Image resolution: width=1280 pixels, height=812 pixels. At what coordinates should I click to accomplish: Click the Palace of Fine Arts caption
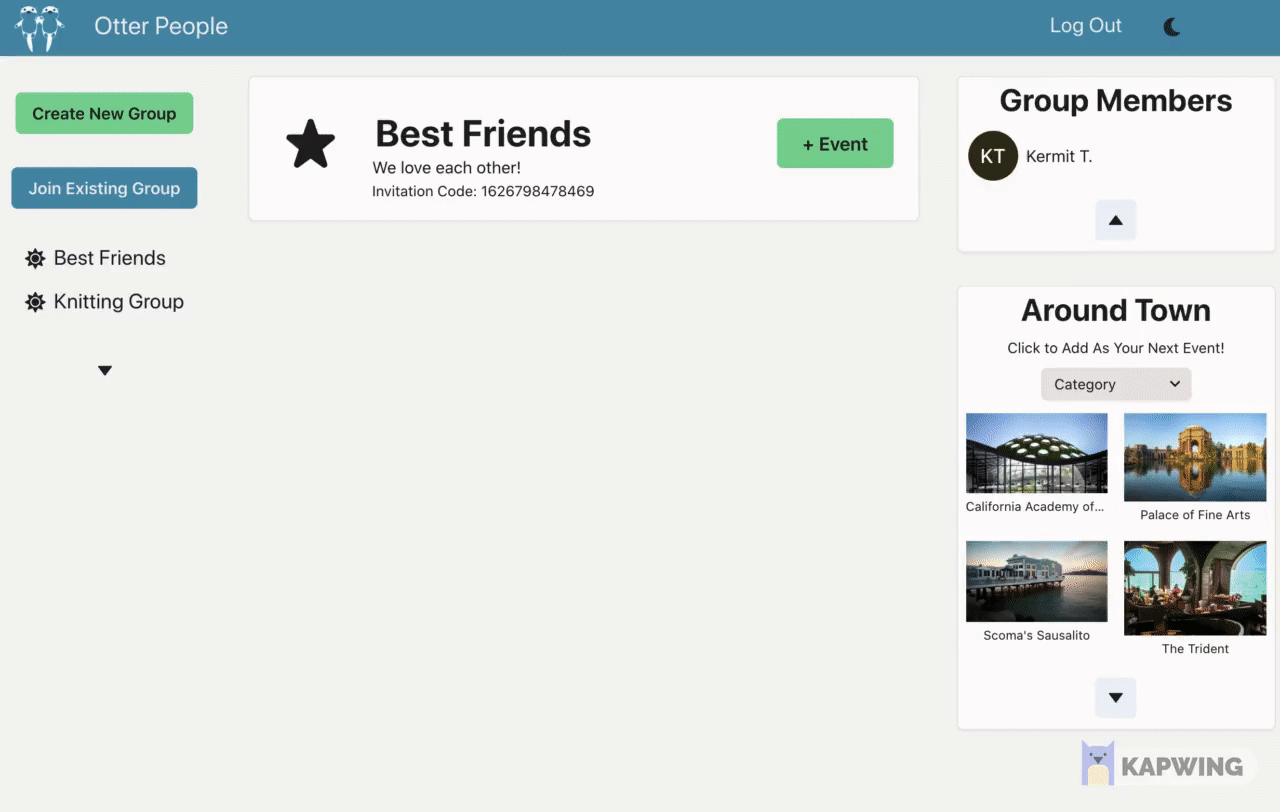(x=1195, y=515)
